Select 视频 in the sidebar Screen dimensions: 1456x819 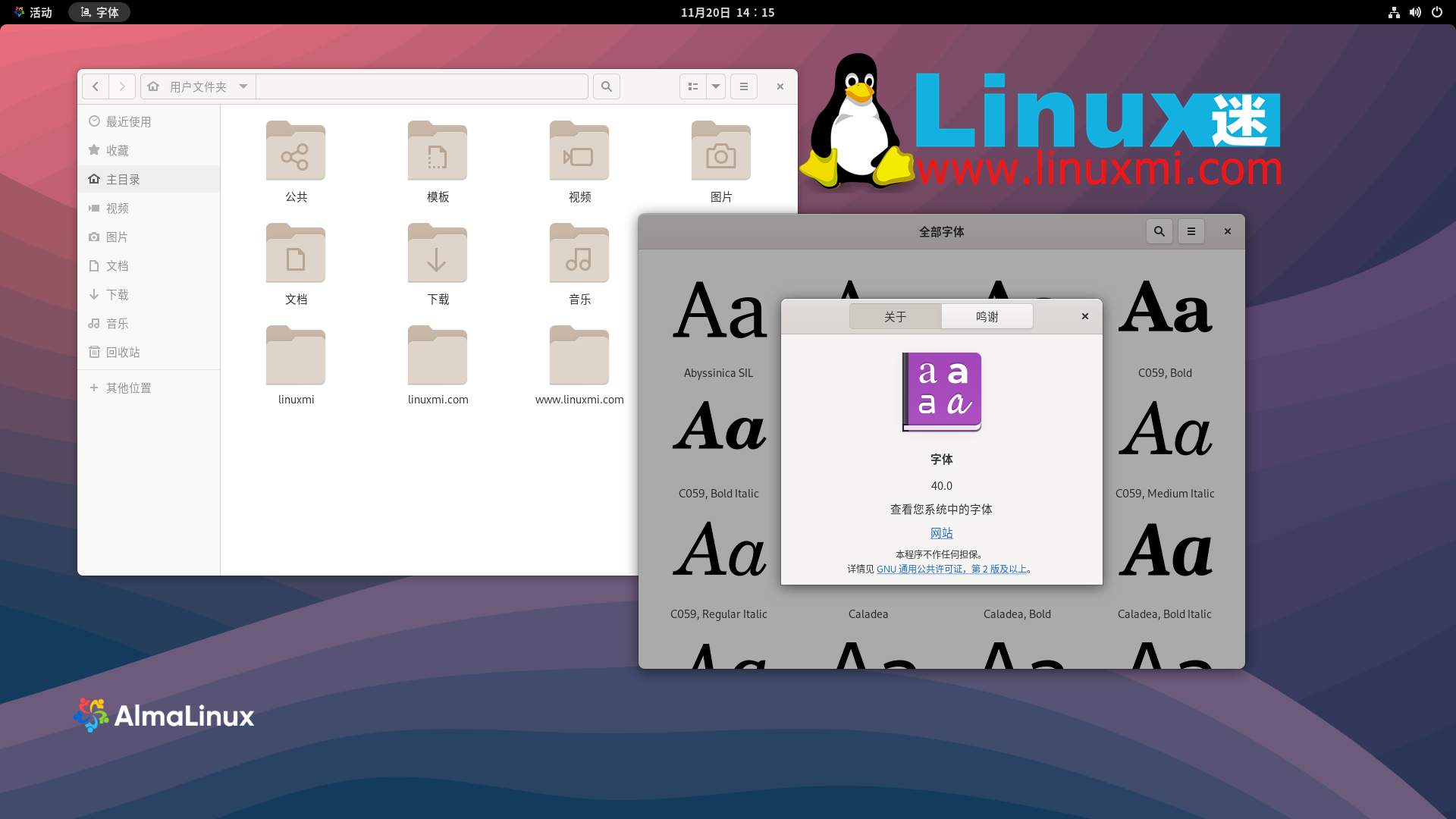pyautogui.click(x=149, y=208)
